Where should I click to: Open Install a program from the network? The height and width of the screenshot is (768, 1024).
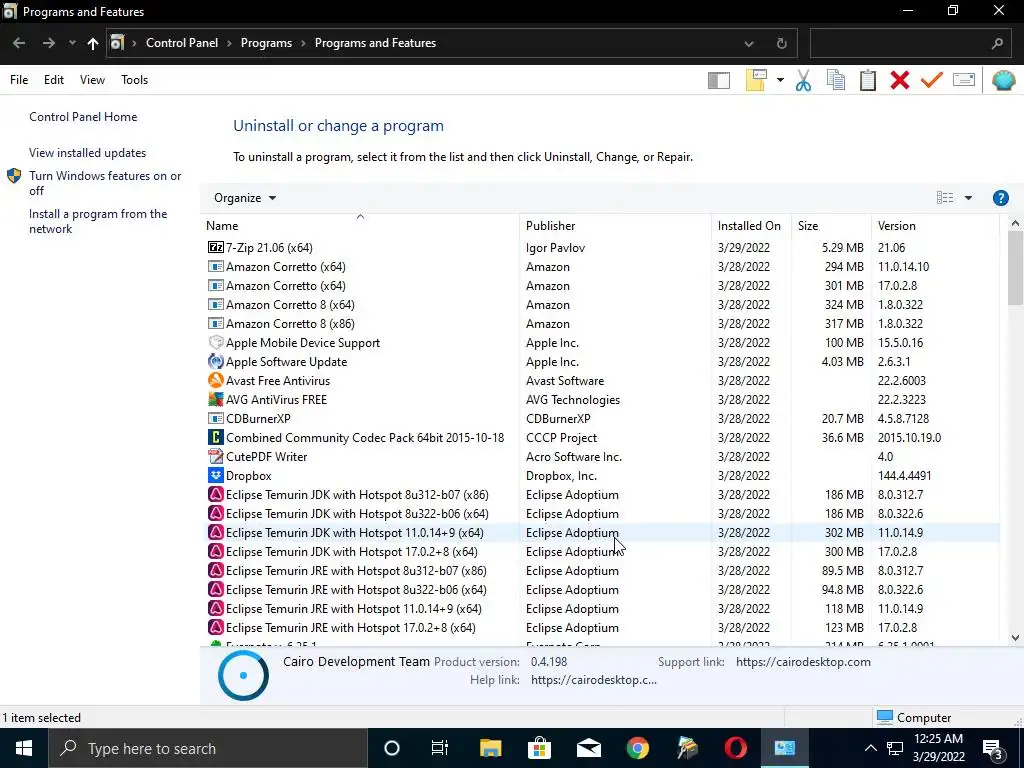click(98, 221)
